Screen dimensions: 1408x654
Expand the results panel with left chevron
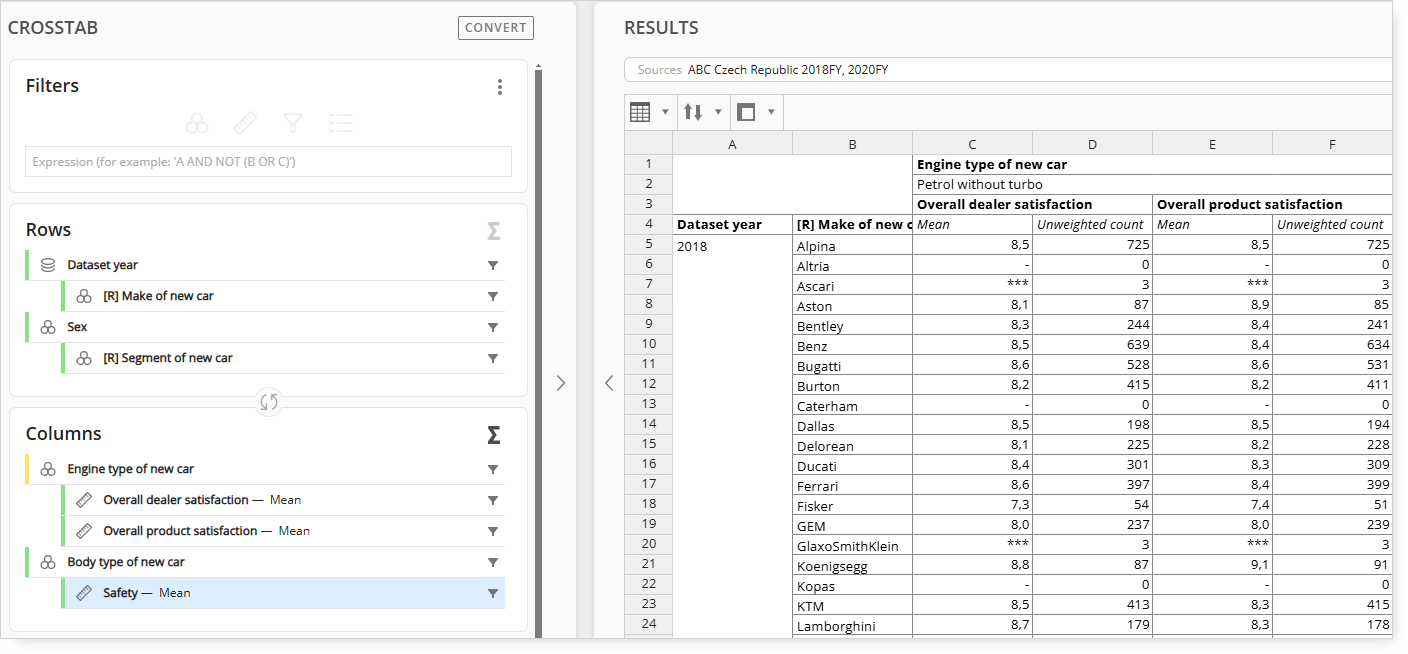click(609, 383)
